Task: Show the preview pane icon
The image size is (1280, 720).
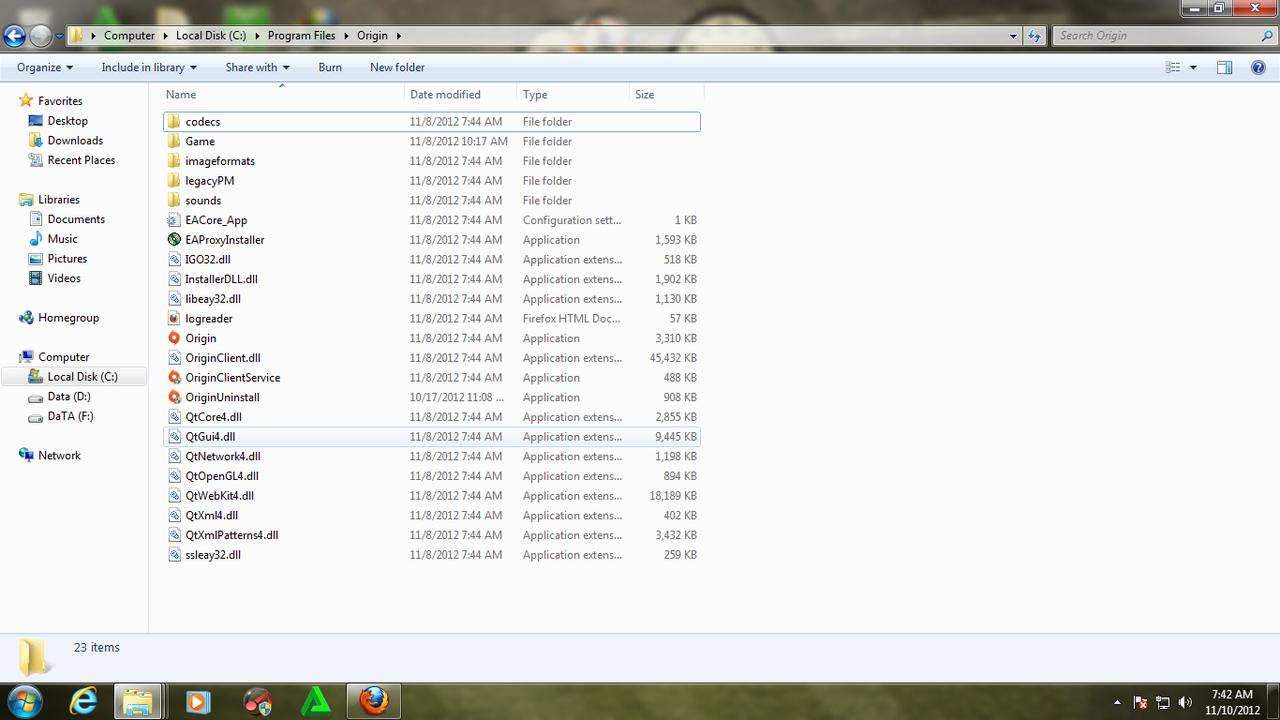Action: point(1224,67)
